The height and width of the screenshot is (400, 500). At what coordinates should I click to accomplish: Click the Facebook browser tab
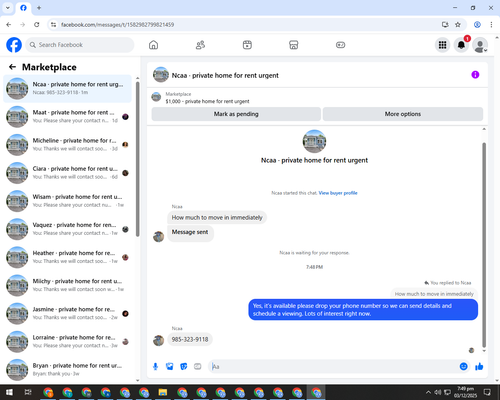coord(23,8)
